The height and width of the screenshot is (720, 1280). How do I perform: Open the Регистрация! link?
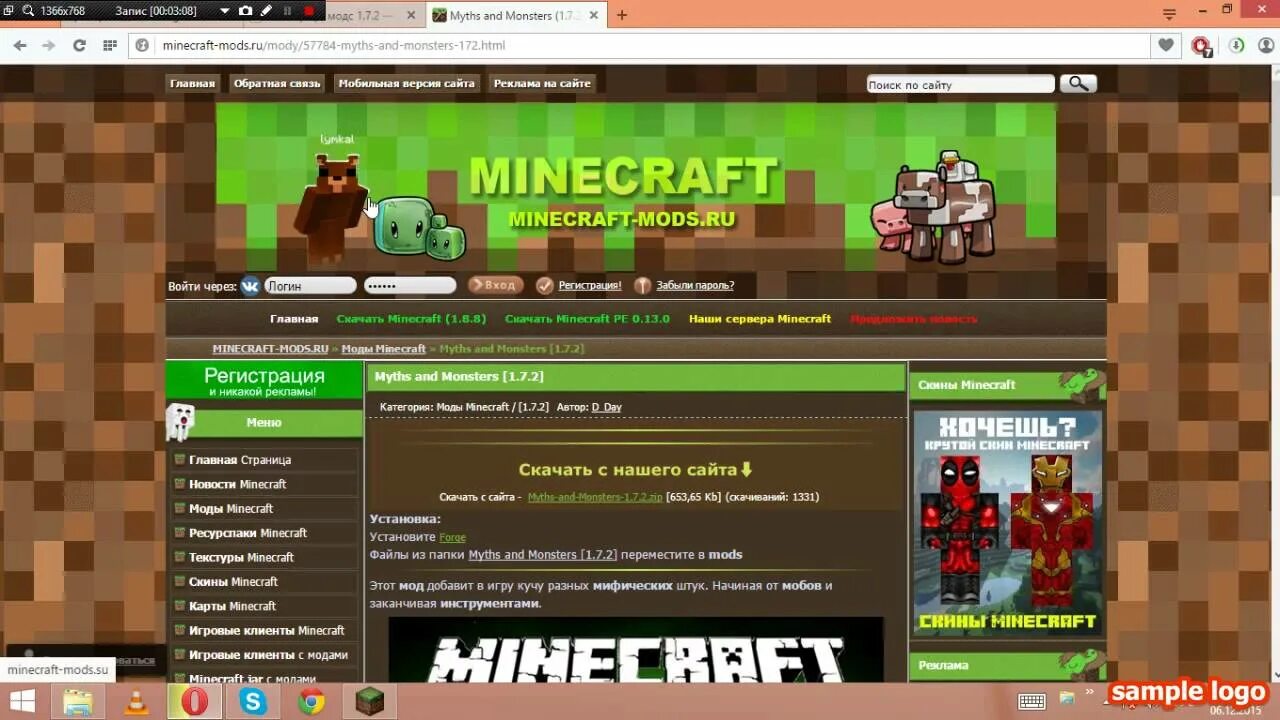tap(590, 286)
